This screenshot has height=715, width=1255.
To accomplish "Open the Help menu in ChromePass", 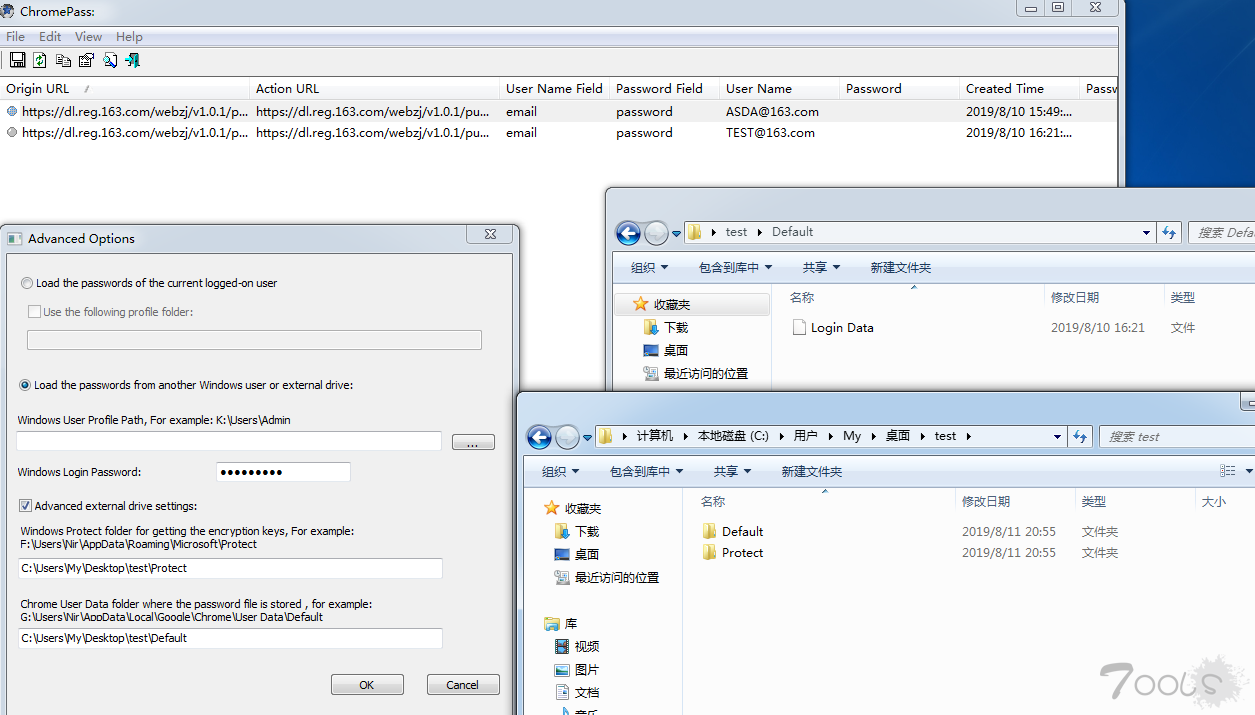I will point(129,37).
